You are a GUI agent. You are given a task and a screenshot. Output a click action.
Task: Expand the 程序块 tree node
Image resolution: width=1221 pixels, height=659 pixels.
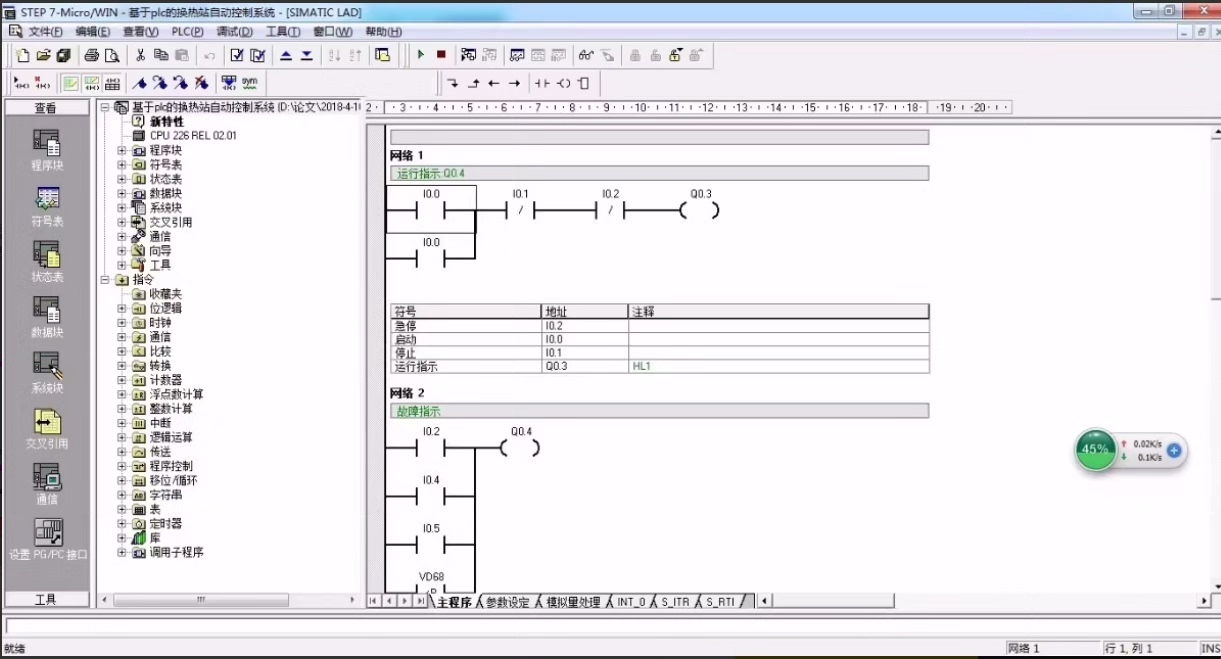pos(122,150)
